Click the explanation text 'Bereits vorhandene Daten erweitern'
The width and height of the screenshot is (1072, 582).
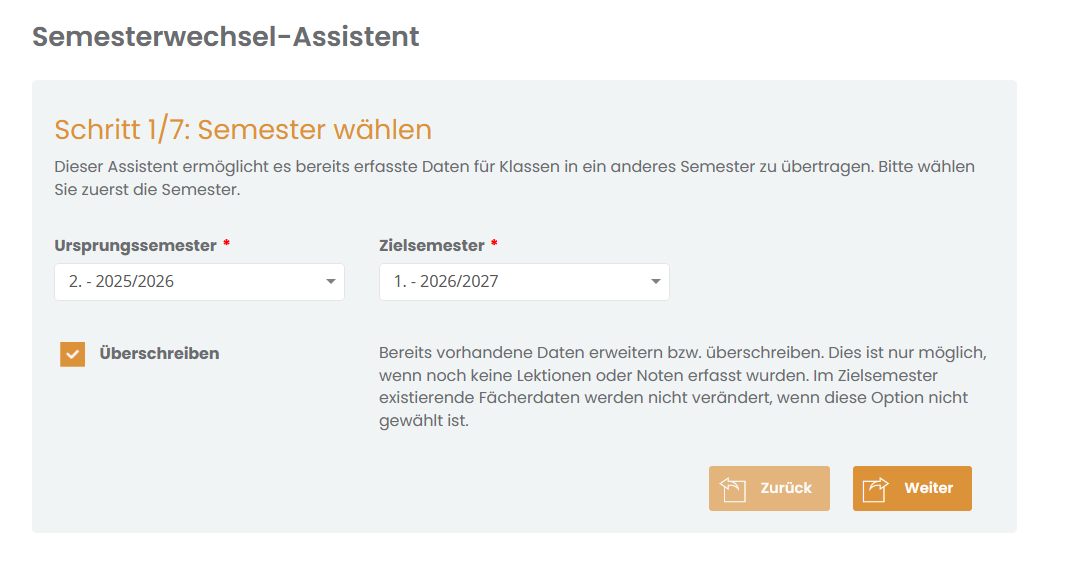[683, 386]
